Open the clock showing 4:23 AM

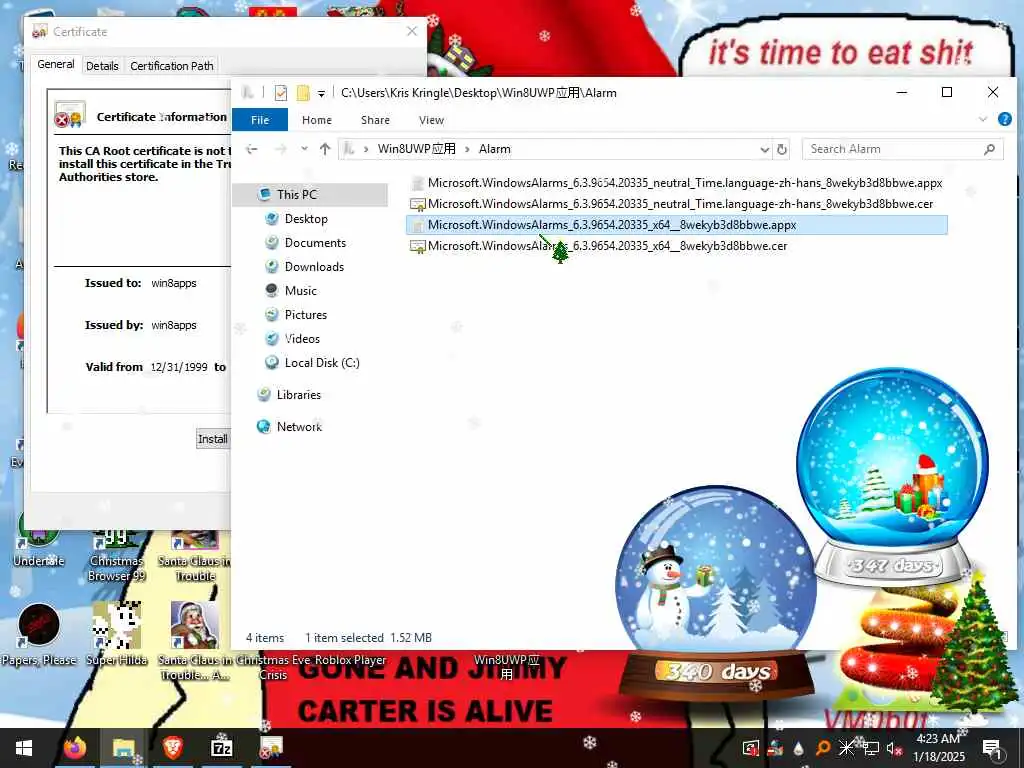(938, 748)
